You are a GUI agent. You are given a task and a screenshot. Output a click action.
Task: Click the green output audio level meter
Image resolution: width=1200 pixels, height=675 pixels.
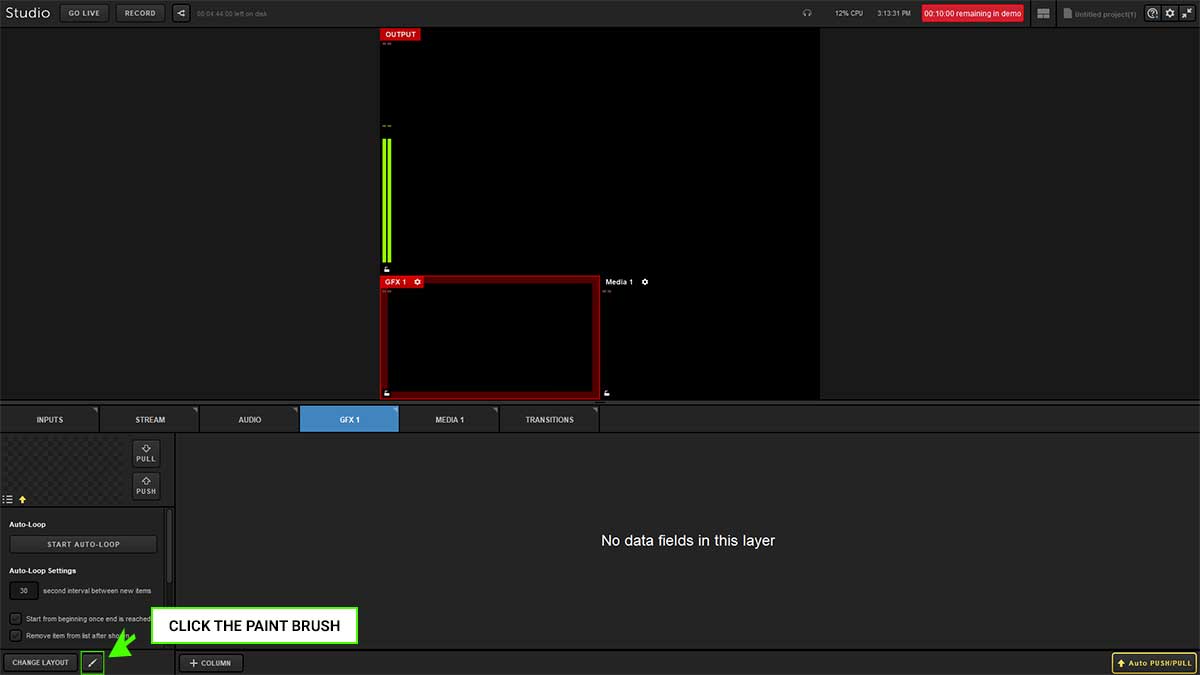(387, 200)
